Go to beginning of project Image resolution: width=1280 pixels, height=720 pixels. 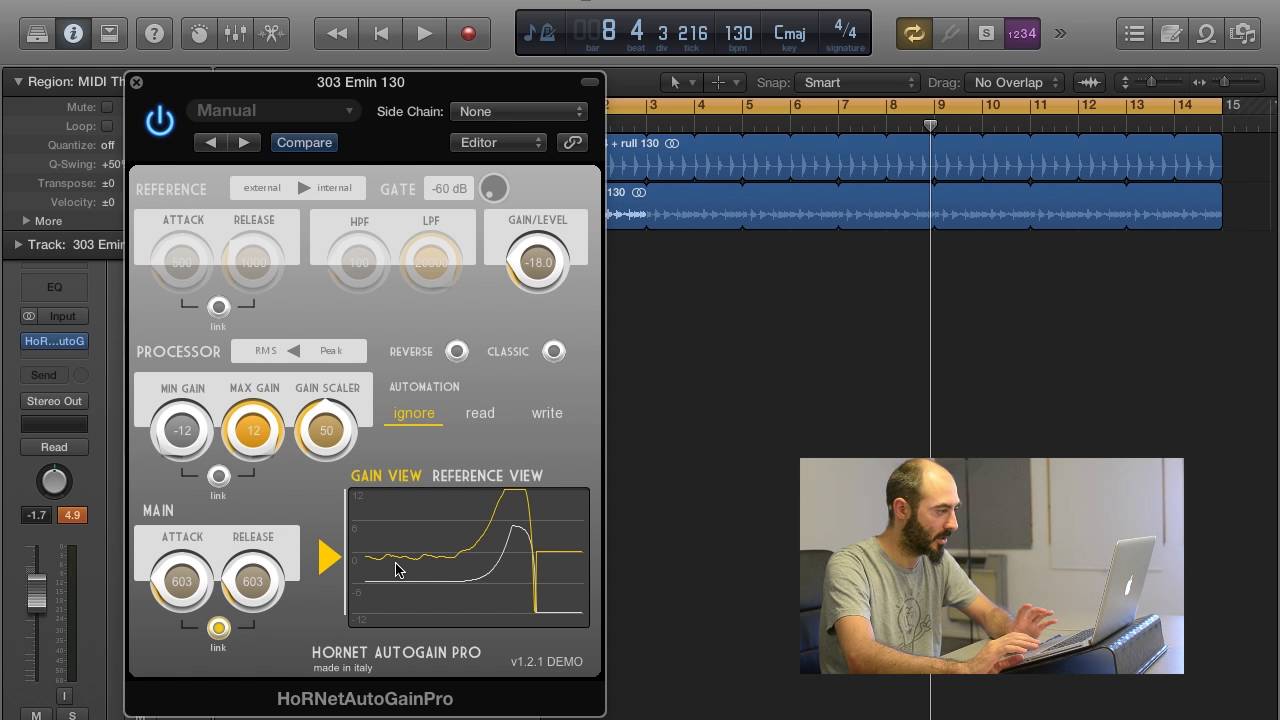pyautogui.click(x=381, y=33)
